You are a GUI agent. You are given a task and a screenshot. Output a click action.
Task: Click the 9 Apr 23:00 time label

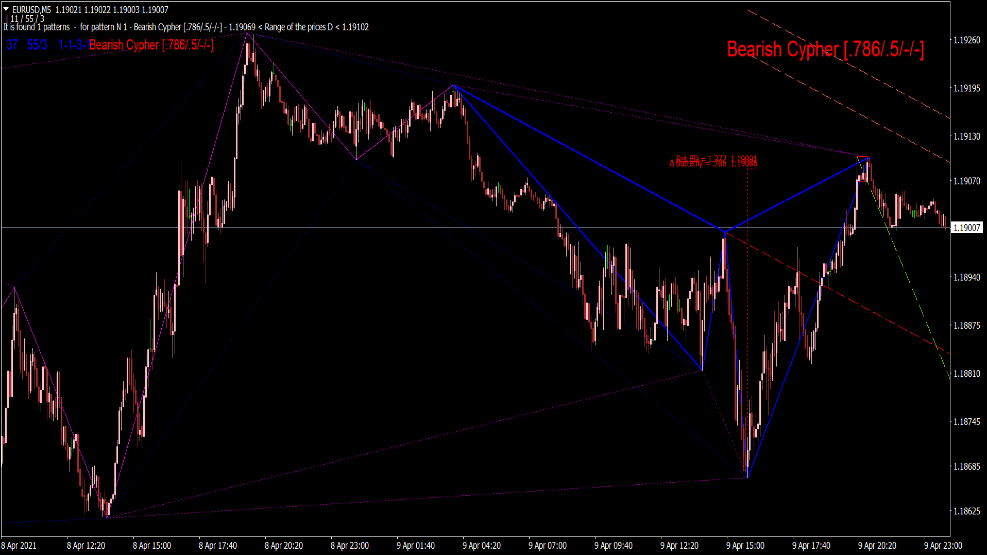[x=942, y=546]
